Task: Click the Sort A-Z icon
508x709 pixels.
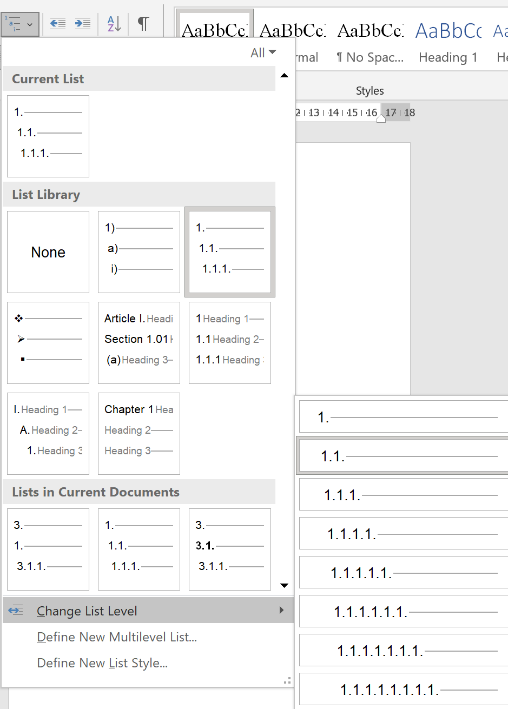Action: (114, 24)
